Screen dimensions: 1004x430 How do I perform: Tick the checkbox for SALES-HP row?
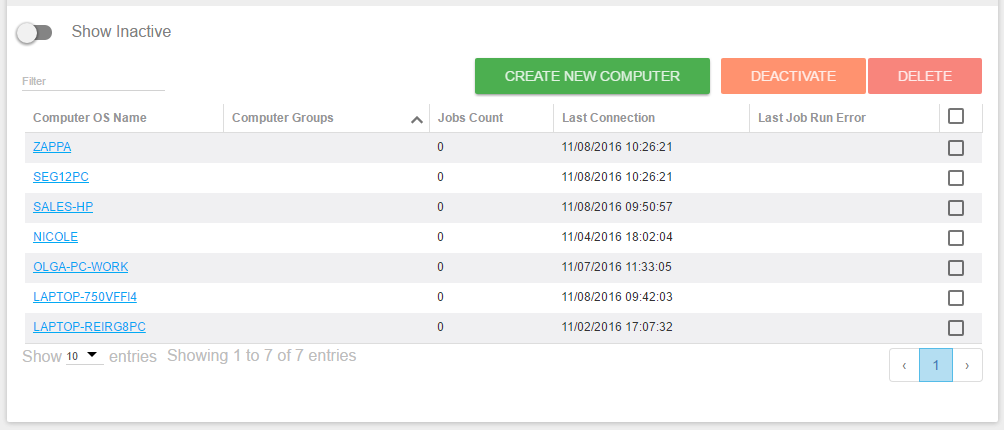[x=955, y=208]
